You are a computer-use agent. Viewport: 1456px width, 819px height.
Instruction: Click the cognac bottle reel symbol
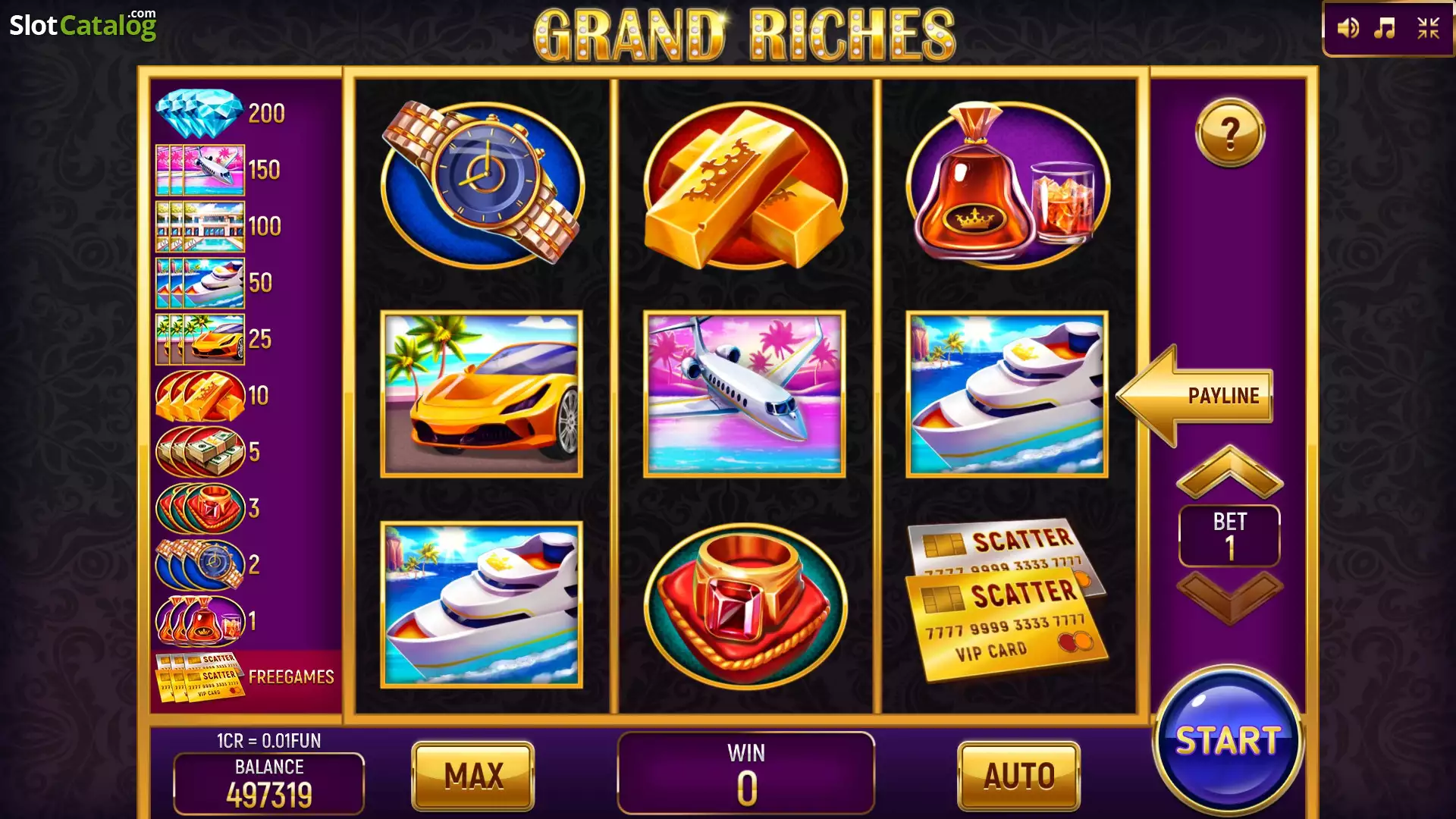point(1008,184)
